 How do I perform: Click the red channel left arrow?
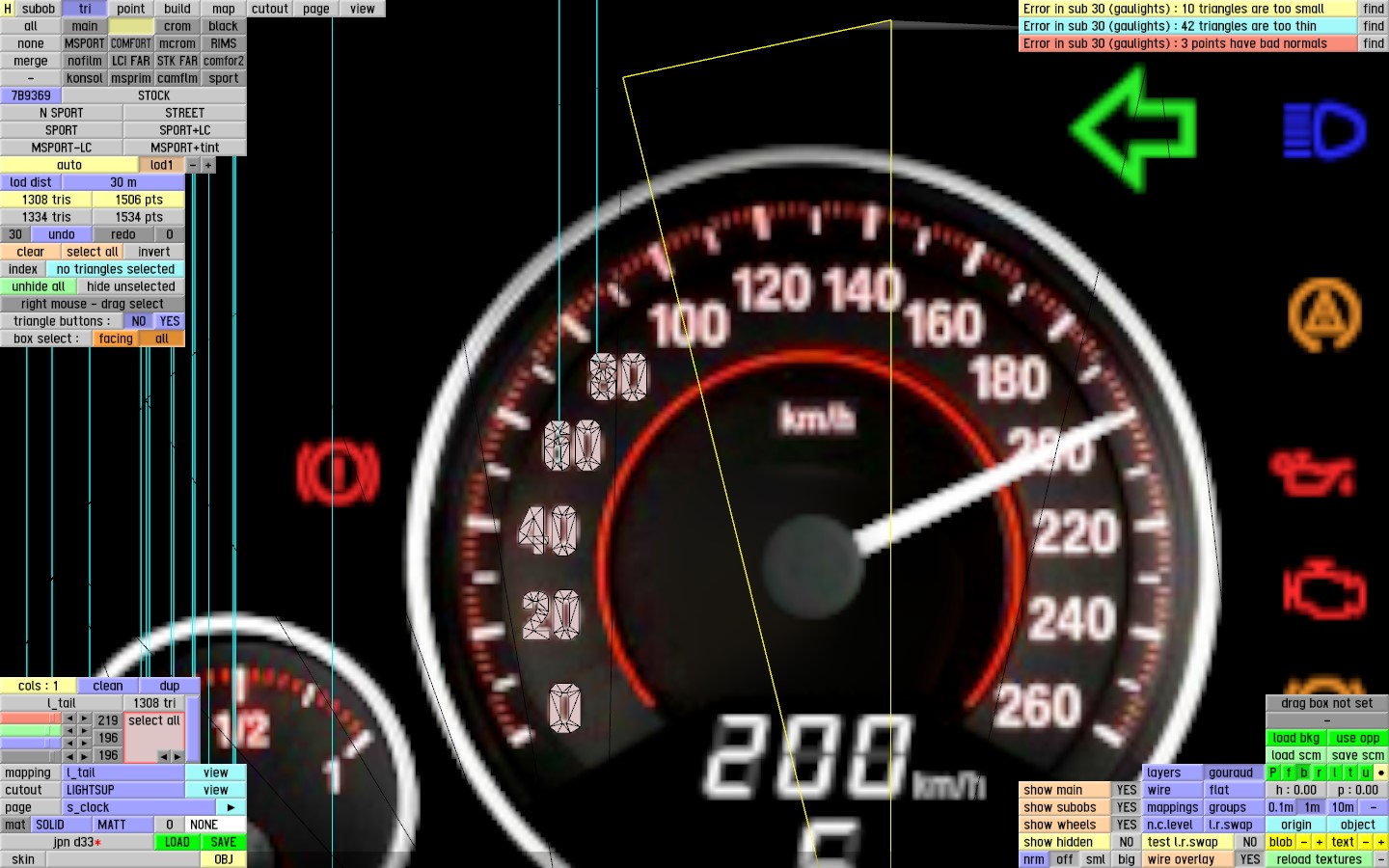point(68,719)
